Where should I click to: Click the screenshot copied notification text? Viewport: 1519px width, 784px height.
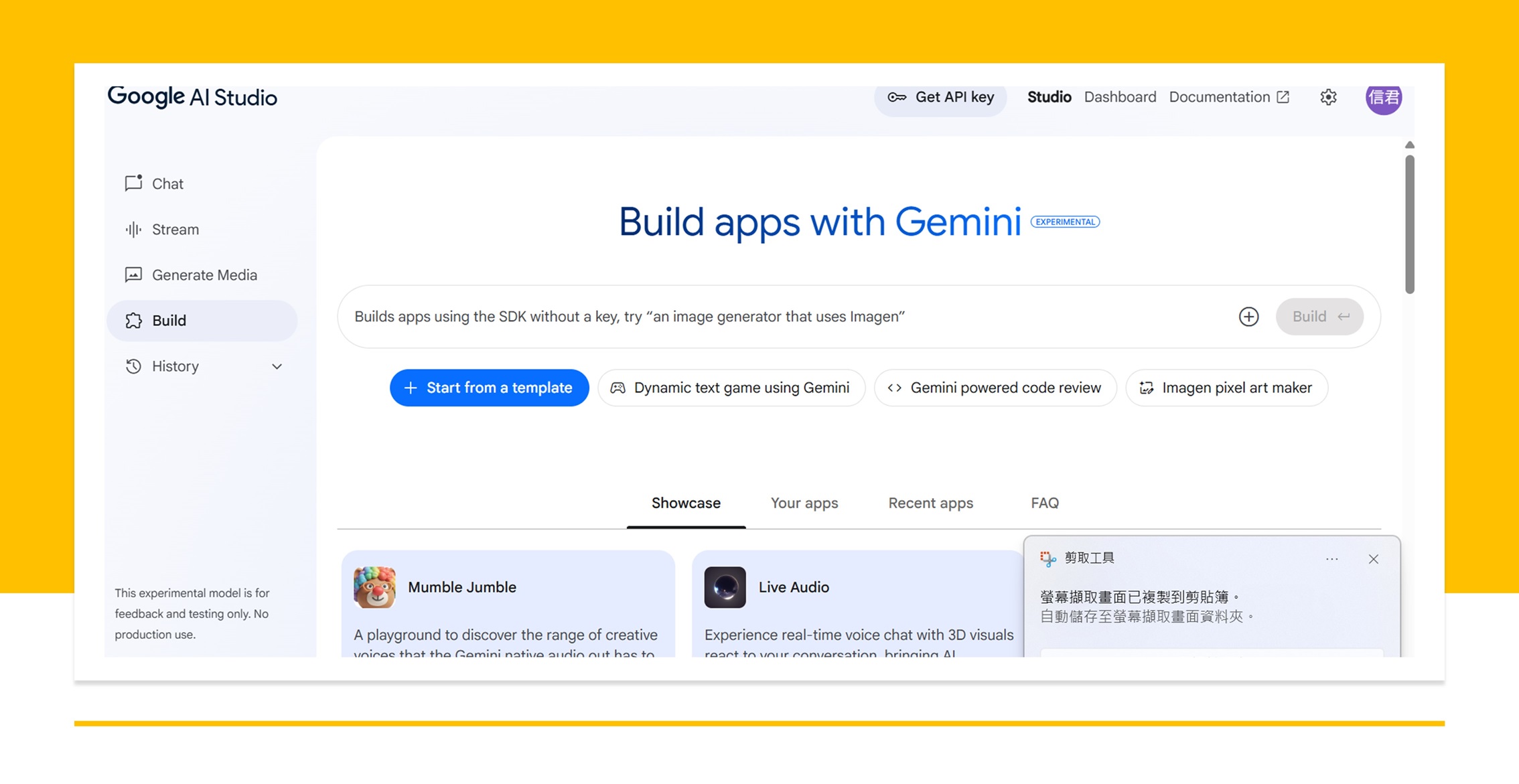(1141, 597)
